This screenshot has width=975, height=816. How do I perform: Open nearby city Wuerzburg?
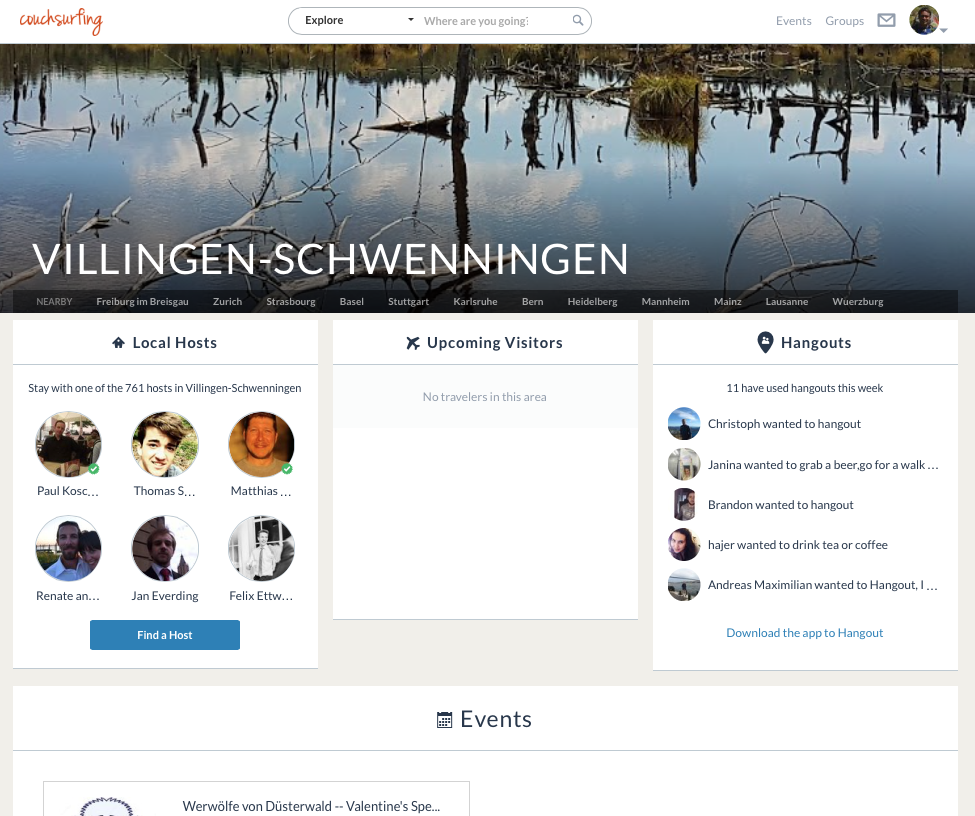(x=857, y=302)
